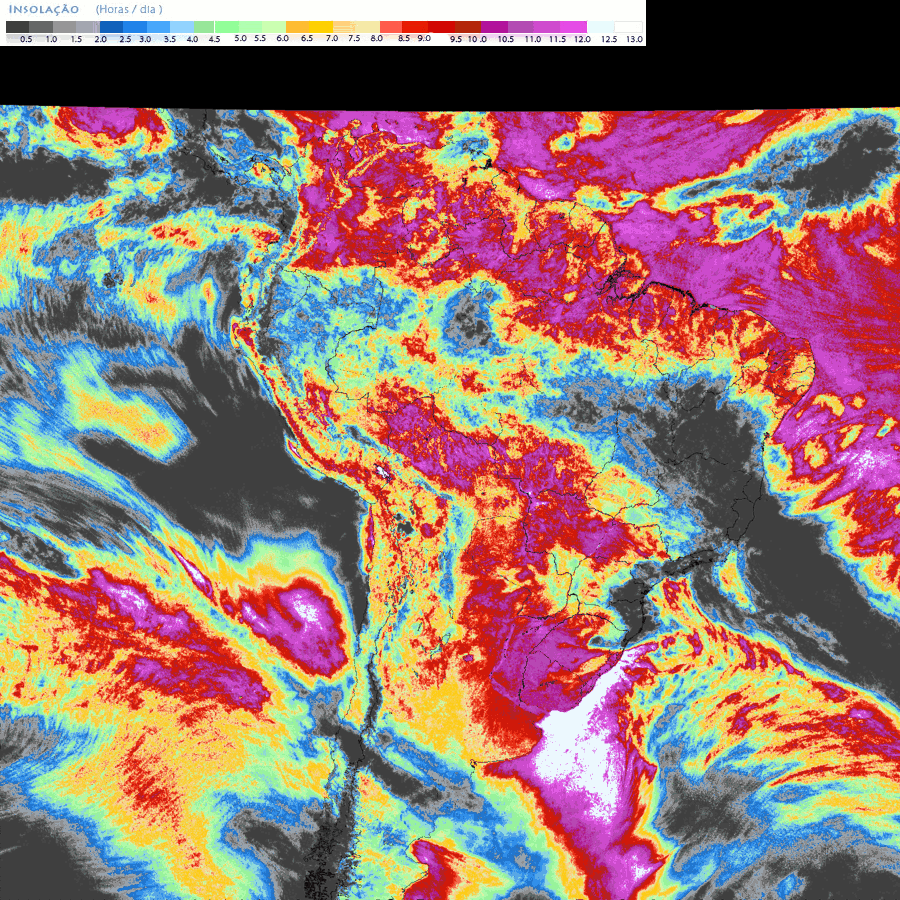Click the 8.0 legend value

pyautogui.click(x=377, y=38)
